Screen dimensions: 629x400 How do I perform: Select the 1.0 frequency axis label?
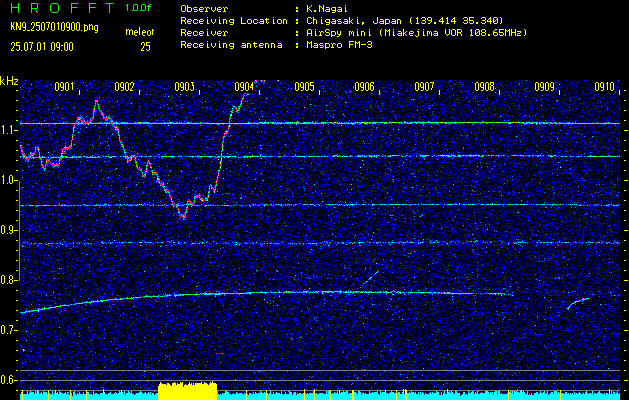point(7,181)
